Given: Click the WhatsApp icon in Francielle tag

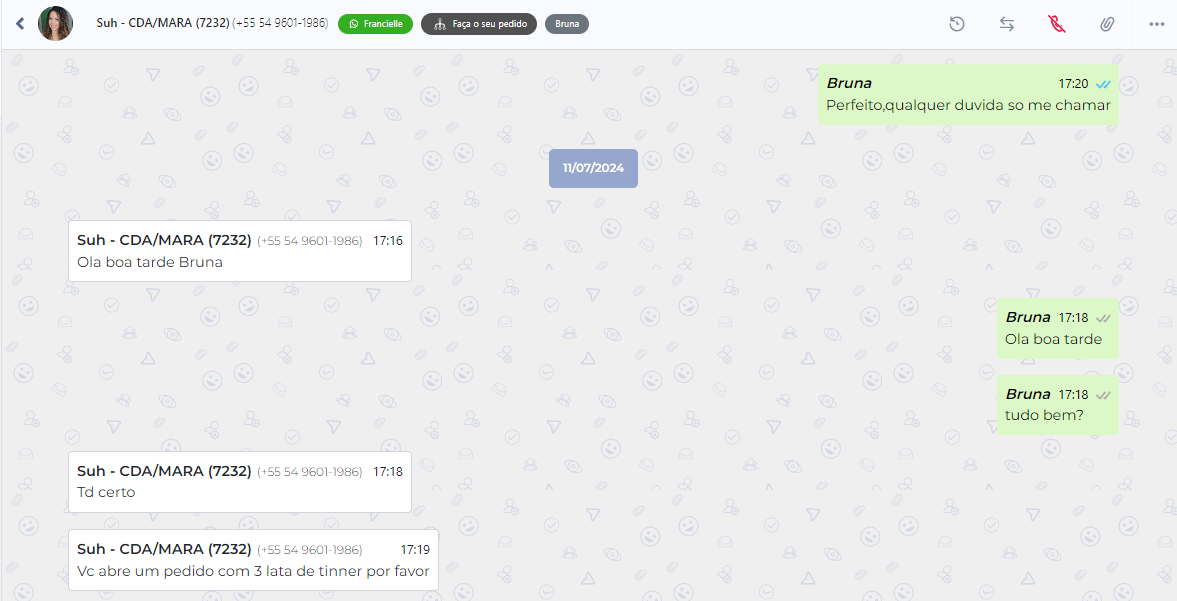Looking at the screenshot, I should tap(354, 24).
